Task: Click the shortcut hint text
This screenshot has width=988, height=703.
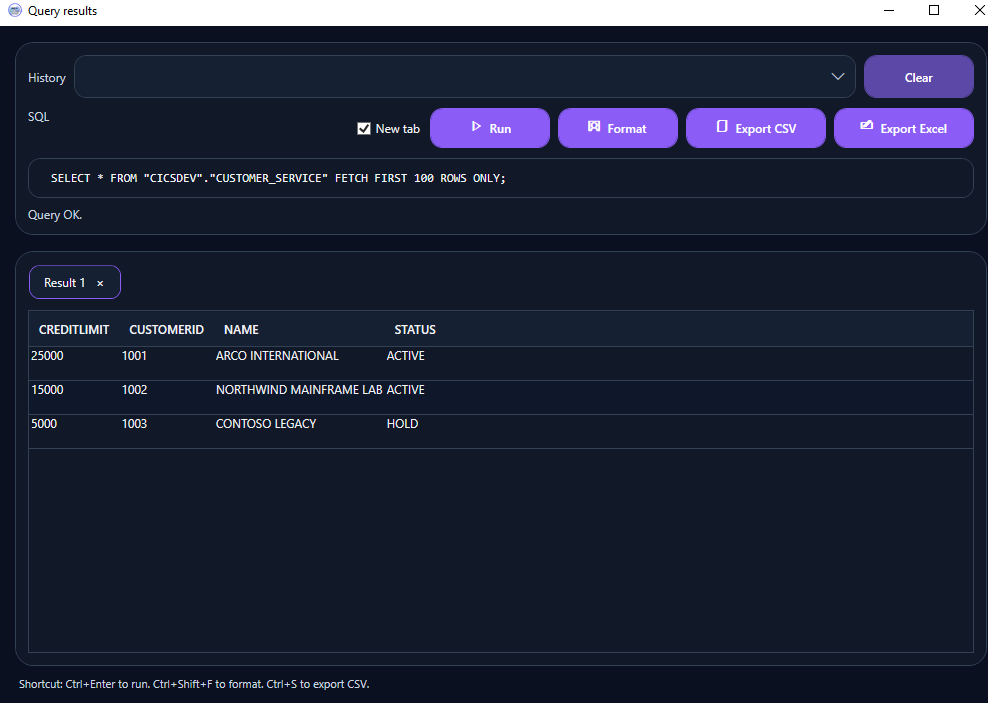Action: (x=194, y=684)
